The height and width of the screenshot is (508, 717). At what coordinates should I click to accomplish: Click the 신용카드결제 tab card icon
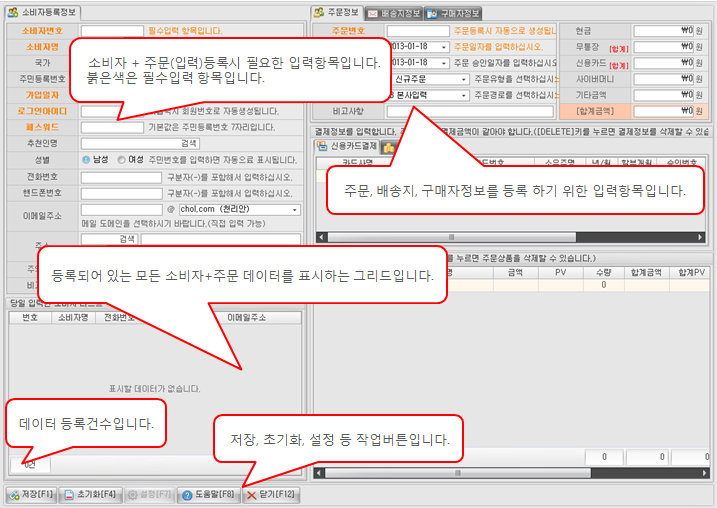[322, 146]
